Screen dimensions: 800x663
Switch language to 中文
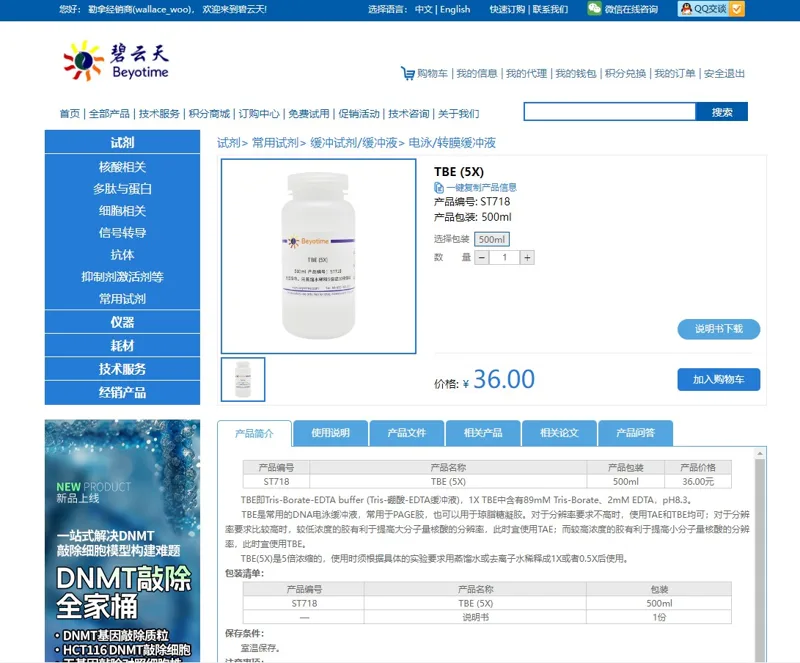(423, 9)
